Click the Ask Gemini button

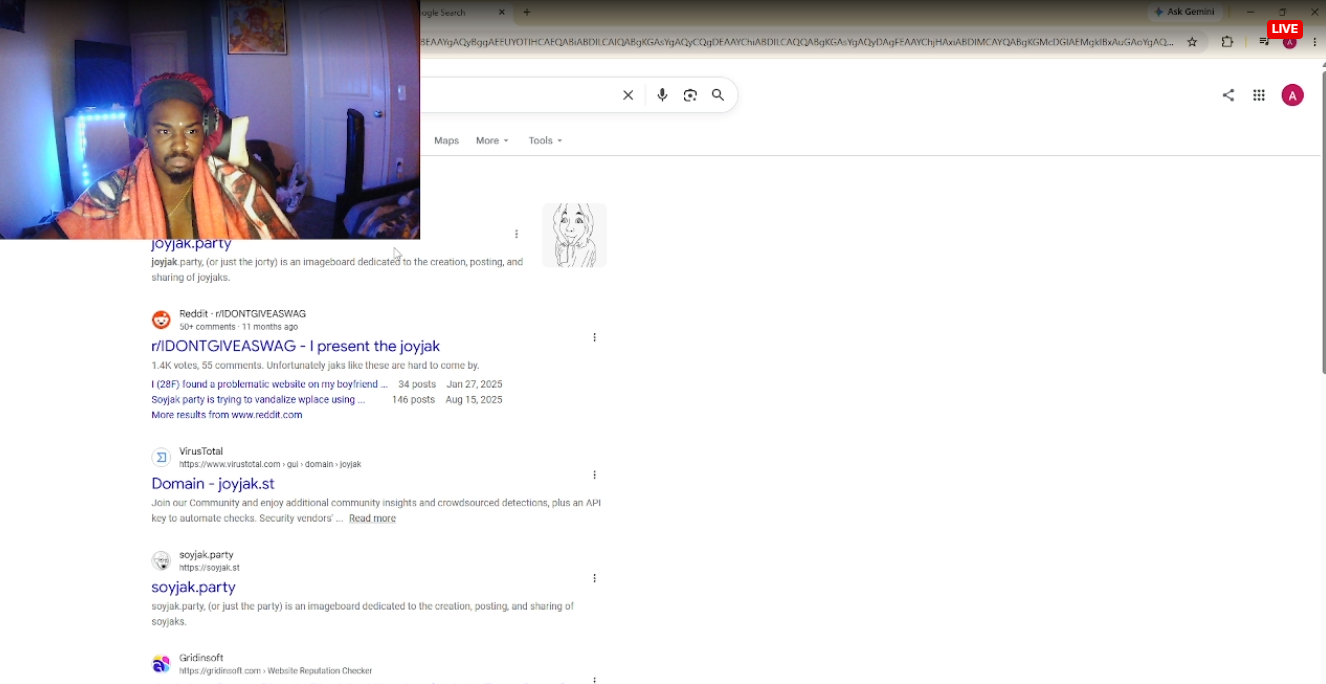point(1185,12)
